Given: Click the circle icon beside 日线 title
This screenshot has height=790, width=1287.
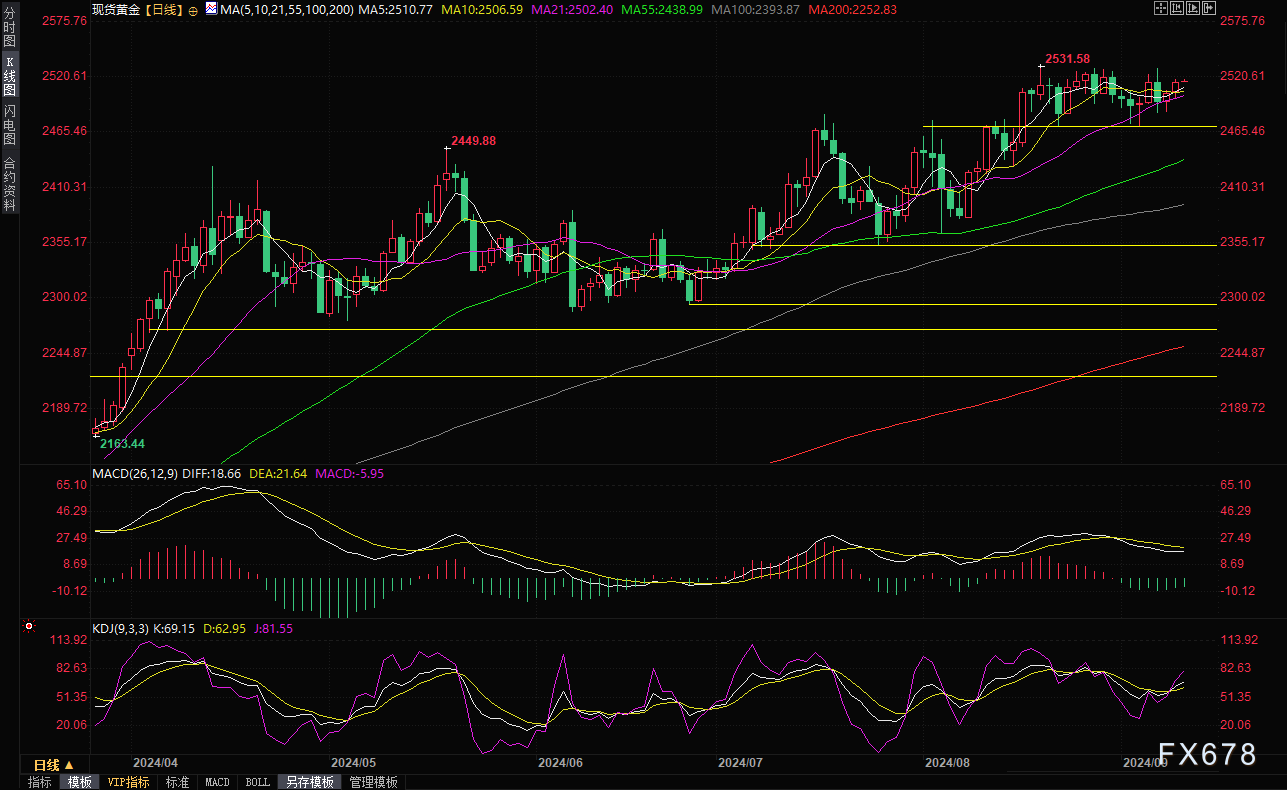Looking at the screenshot, I should pyautogui.click(x=192, y=9).
